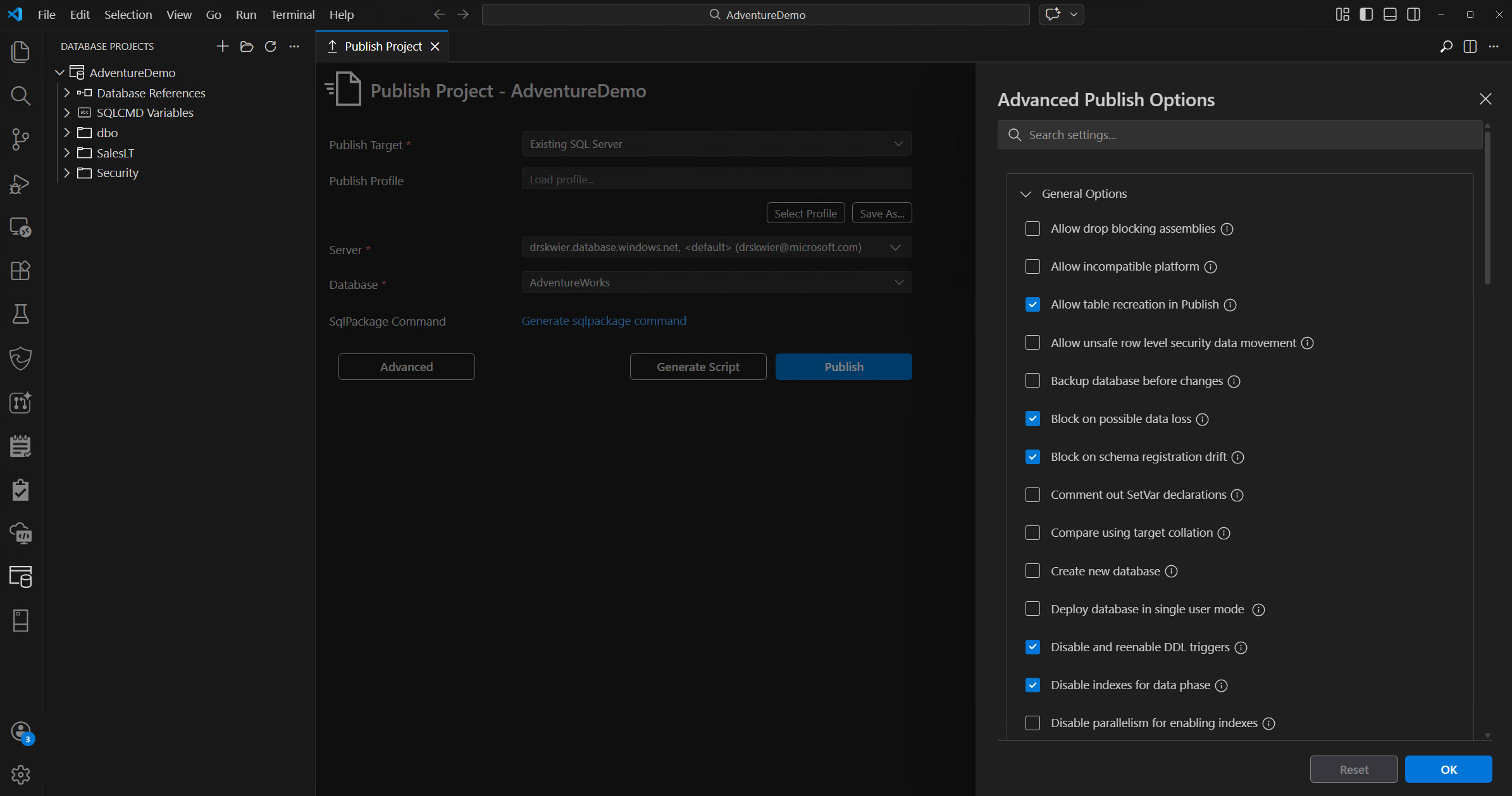The width and height of the screenshot is (1512, 796).
Task: Open the Publish Target dropdown
Action: point(717,144)
